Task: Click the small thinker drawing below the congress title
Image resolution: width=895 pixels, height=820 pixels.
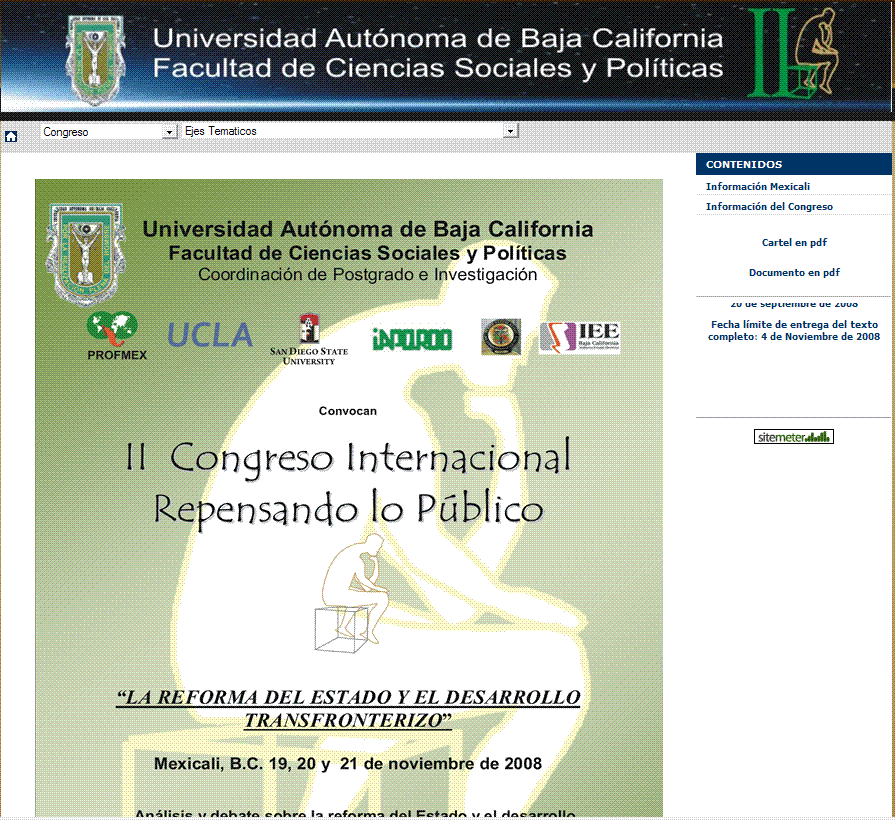Action: pos(352,593)
